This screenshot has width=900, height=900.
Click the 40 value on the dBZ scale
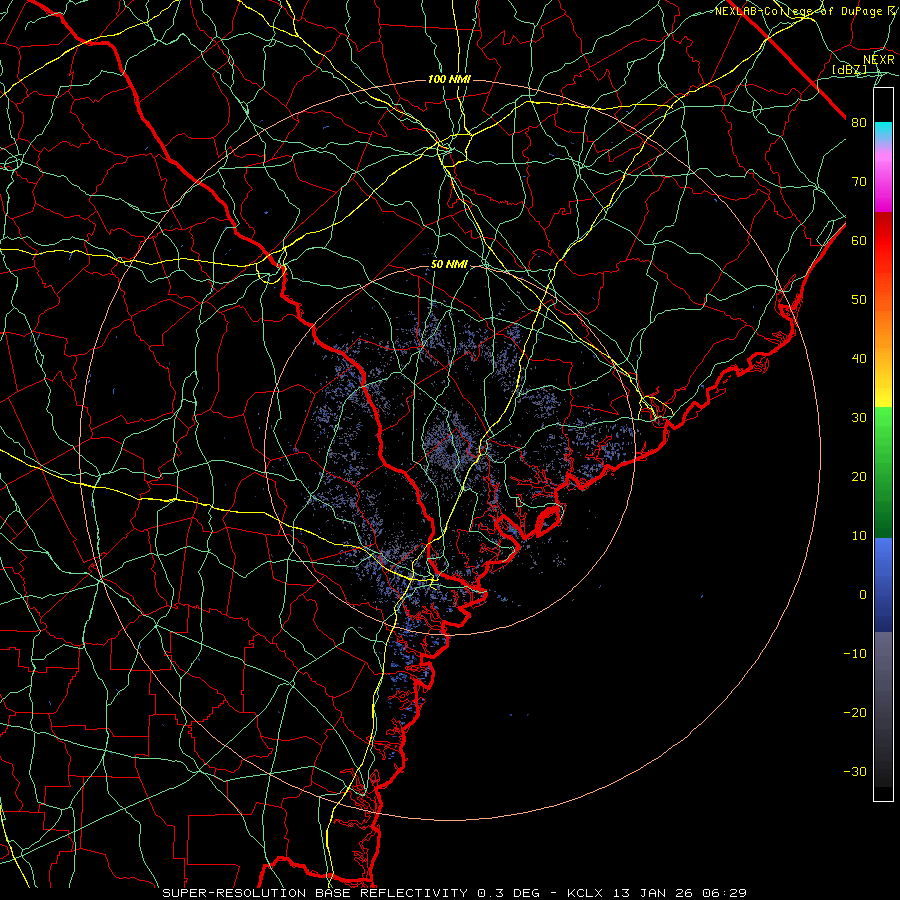[859, 359]
